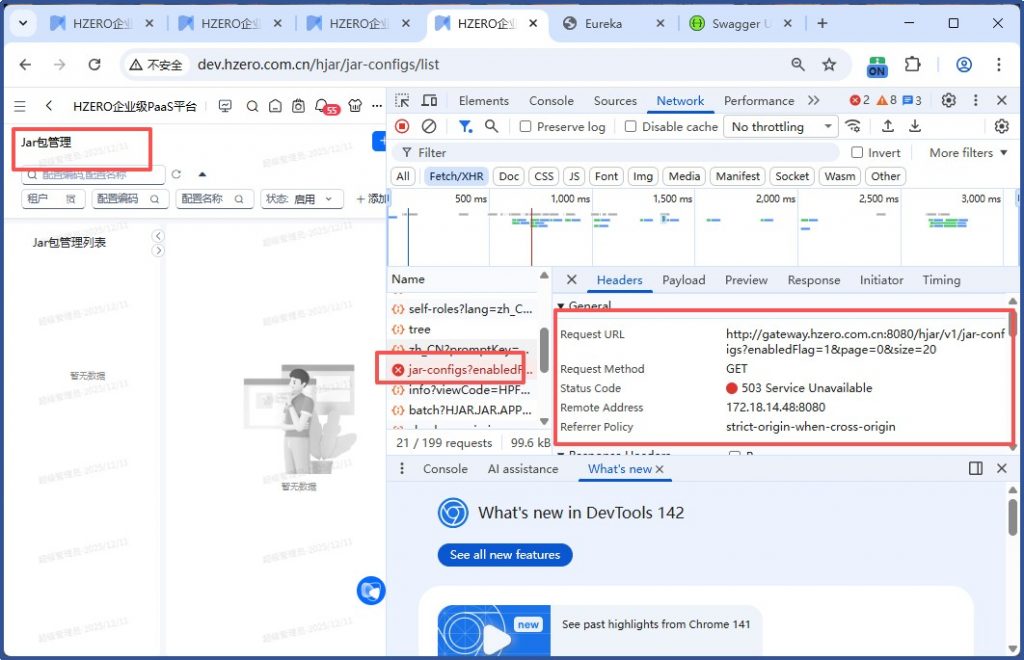Open network conditions wifi icon
1024x660 pixels.
pos(853,126)
